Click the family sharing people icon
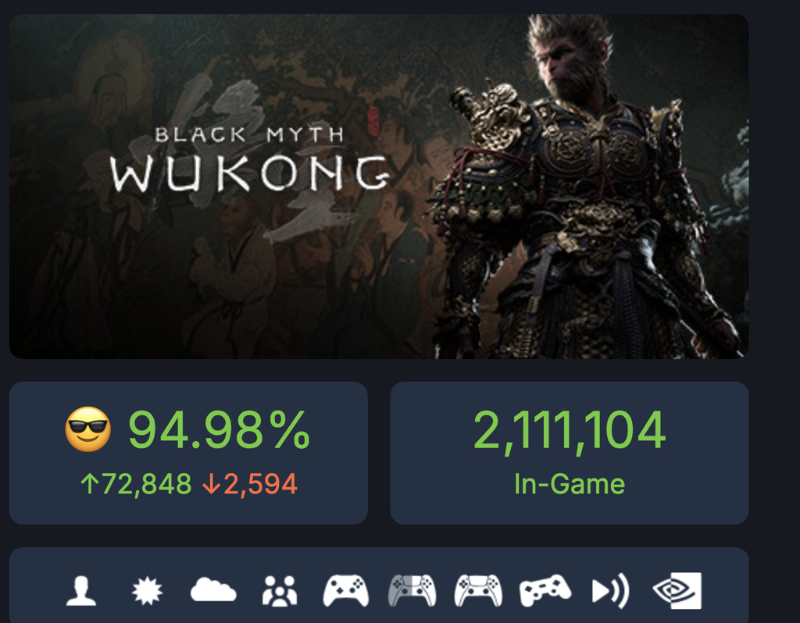 pyautogui.click(x=280, y=591)
